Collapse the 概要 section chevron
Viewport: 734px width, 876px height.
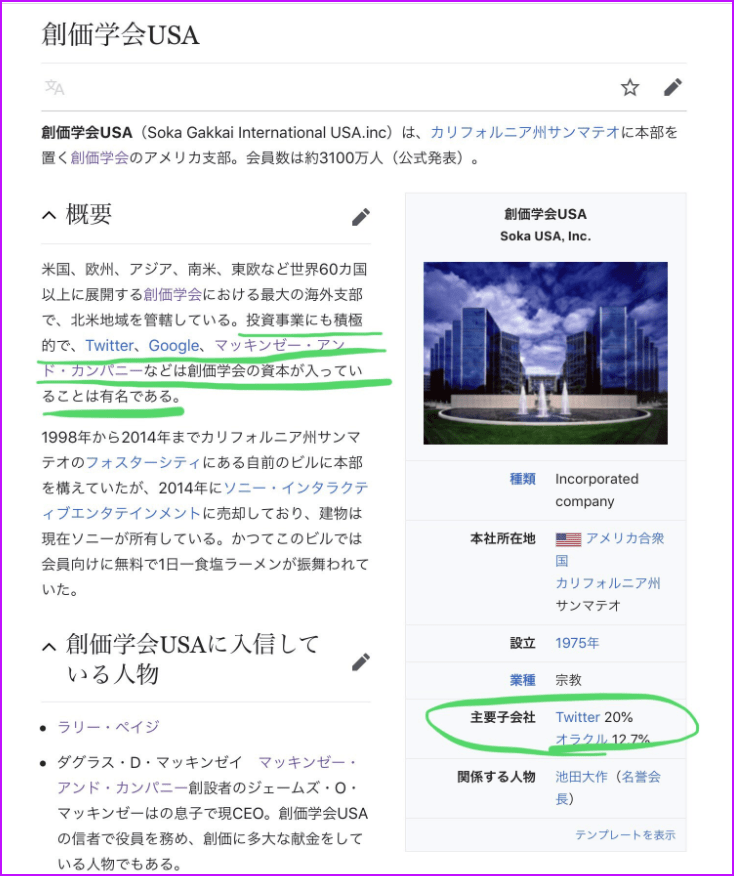pos(49,215)
